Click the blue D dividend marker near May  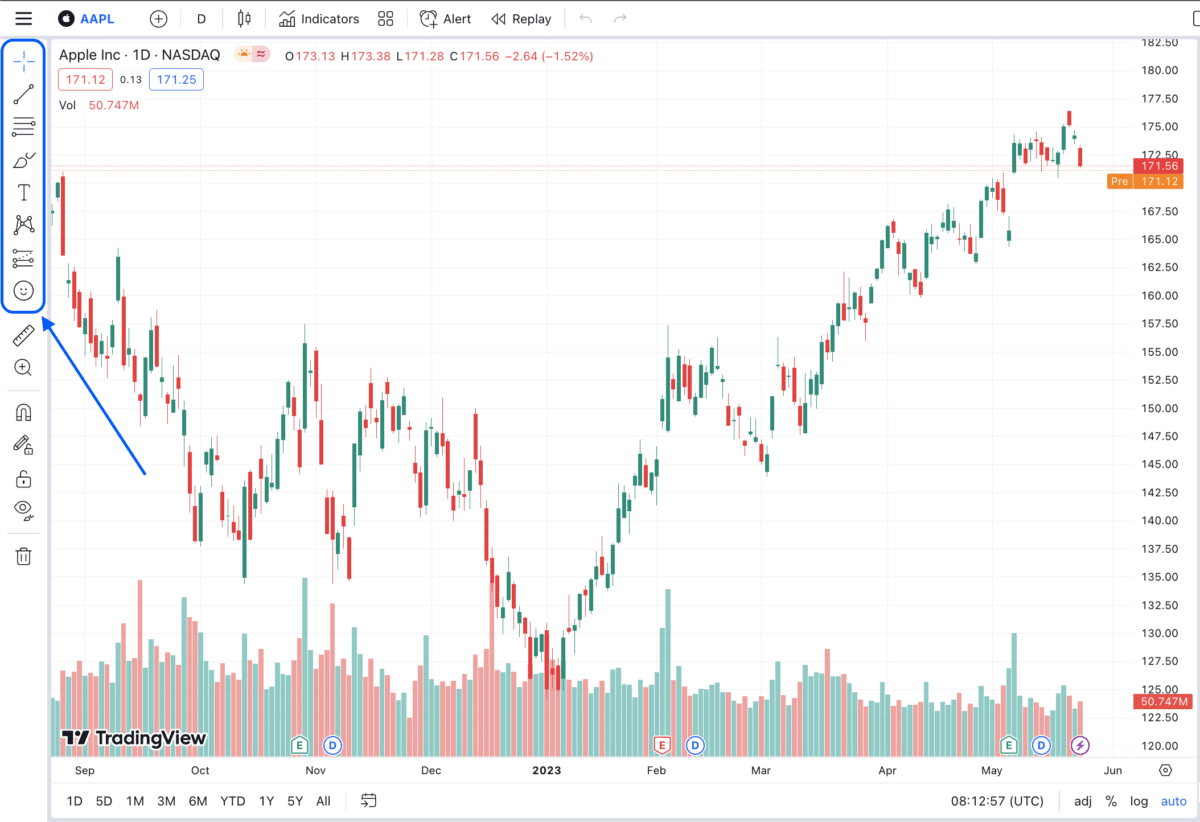coord(1042,745)
